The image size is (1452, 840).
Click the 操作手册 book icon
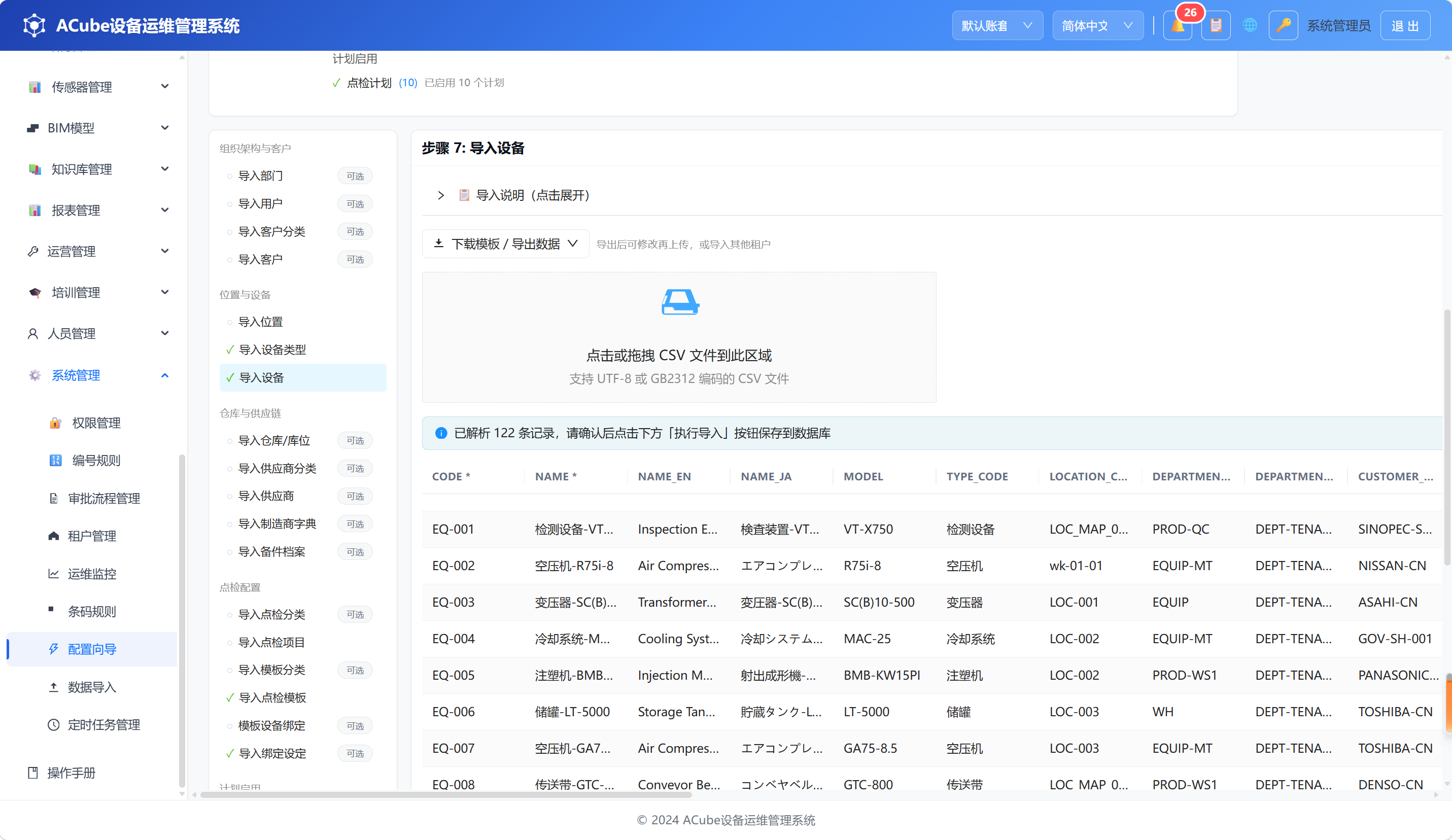point(33,773)
